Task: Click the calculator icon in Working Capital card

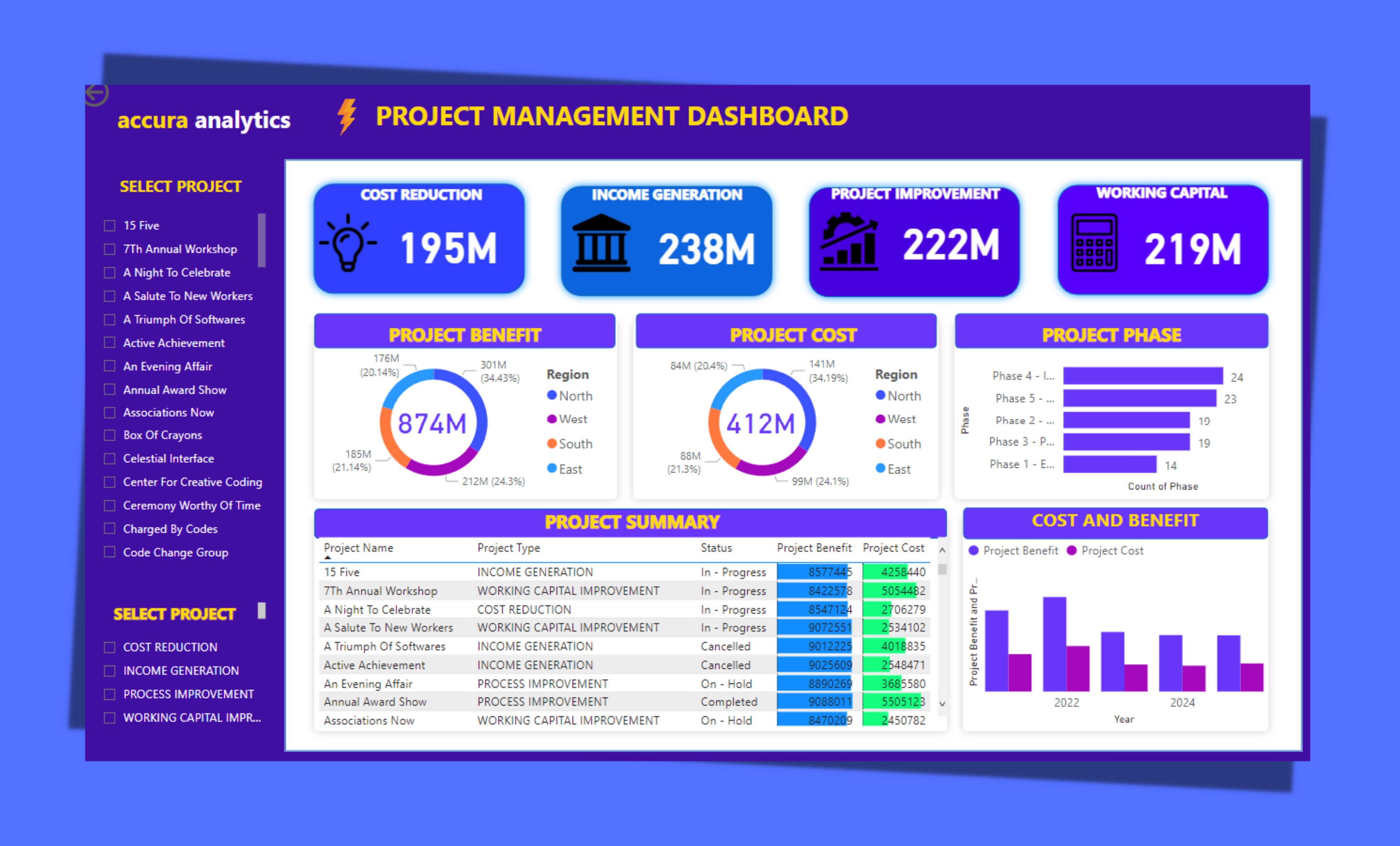Action: click(1094, 243)
